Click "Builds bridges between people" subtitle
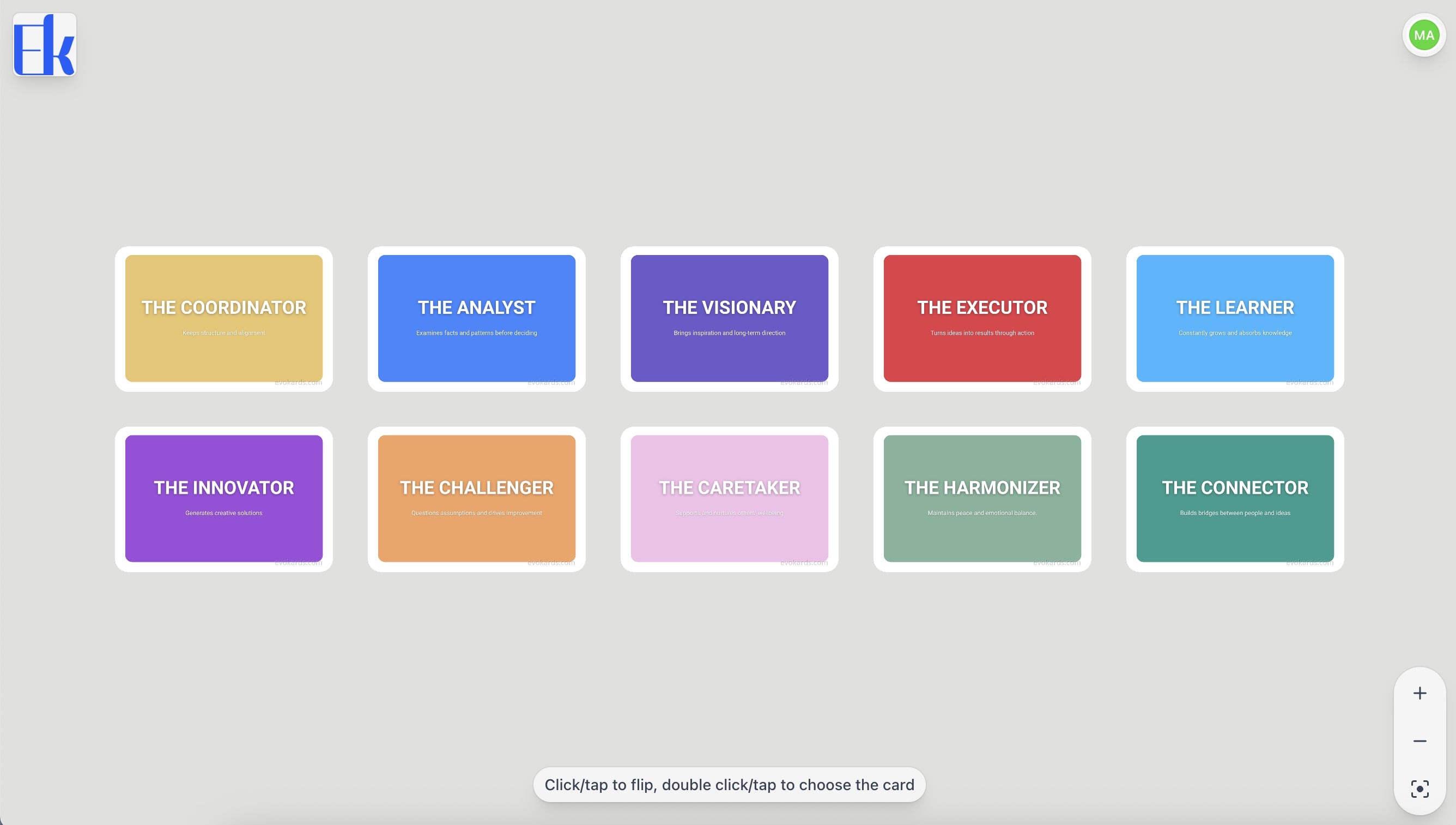Screen dimensions: 1456x825 click(1234, 513)
